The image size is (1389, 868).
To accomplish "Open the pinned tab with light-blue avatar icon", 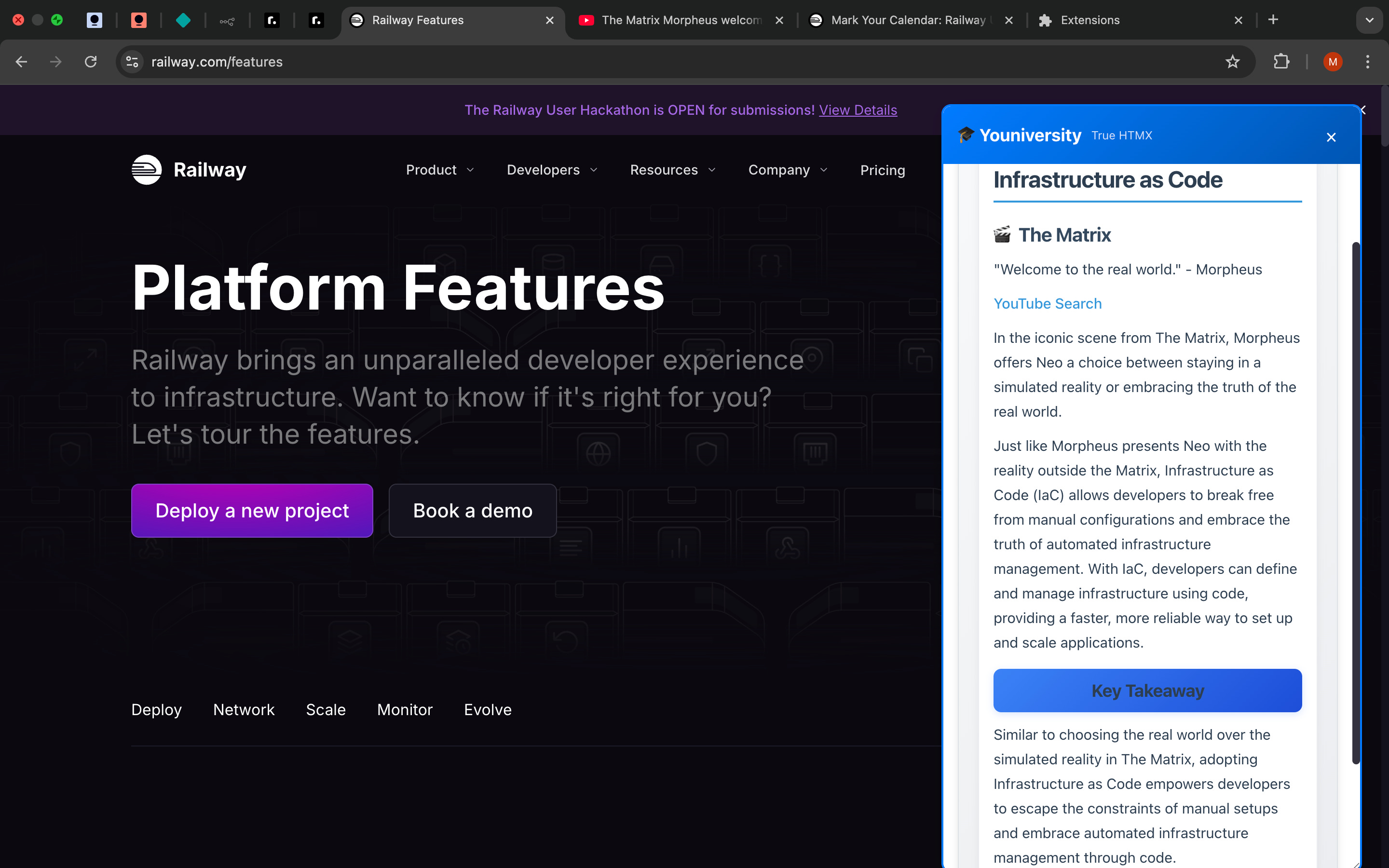I will click(x=94, y=20).
